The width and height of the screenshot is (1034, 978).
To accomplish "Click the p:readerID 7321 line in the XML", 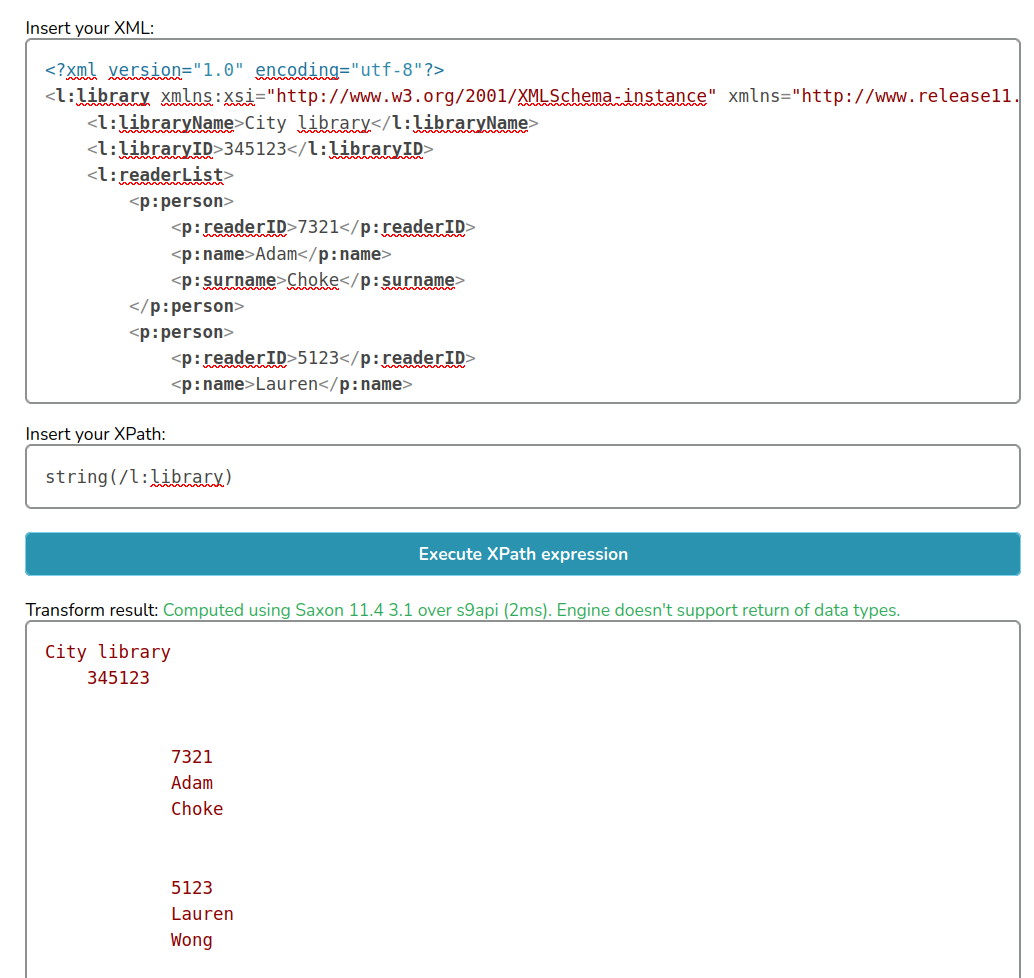I will [322, 227].
